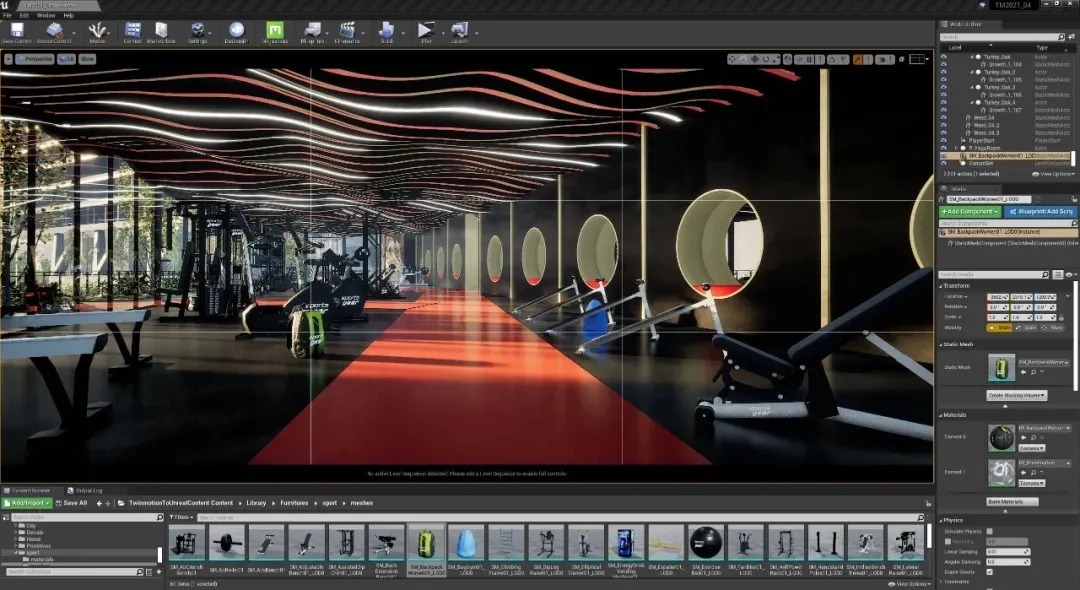The height and width of the screenshot is (590, 1080).
Task: Click Blueprint/Add Script button
Action: (1041, 211)
